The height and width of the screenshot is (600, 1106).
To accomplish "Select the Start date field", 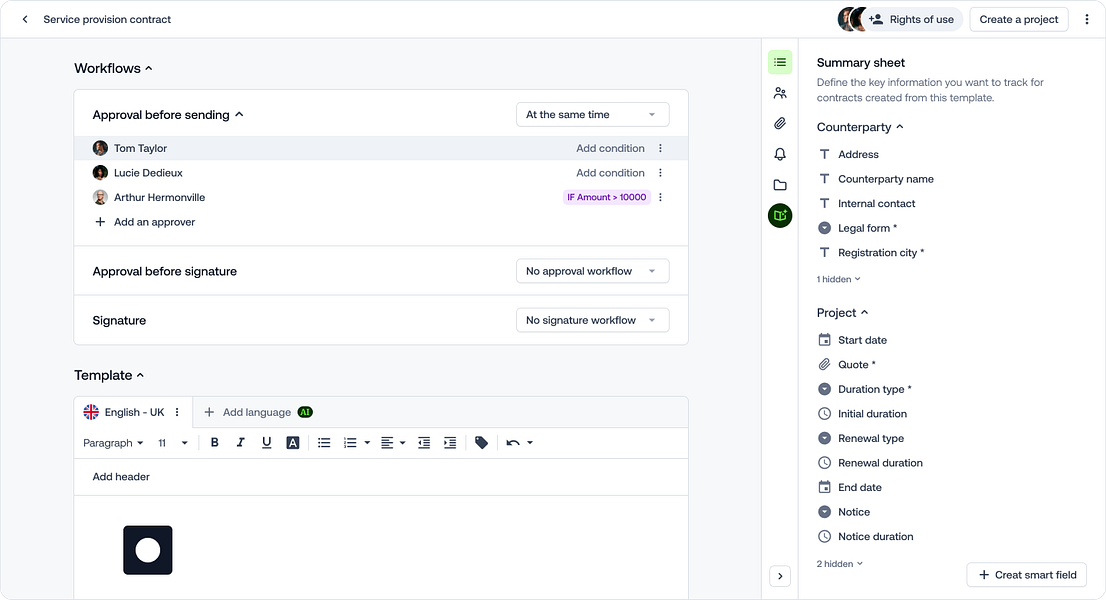I will coord(853,340).
